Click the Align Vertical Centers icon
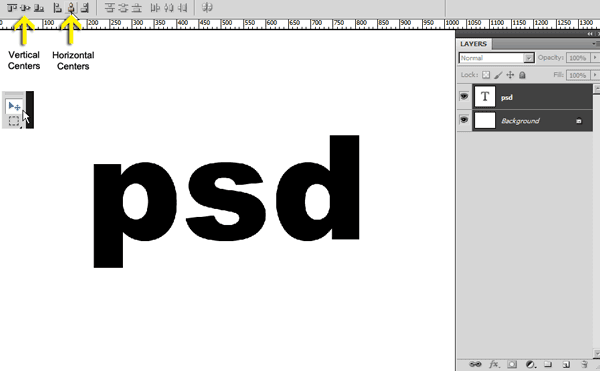600x371 pixels. [x=25, y=8]
